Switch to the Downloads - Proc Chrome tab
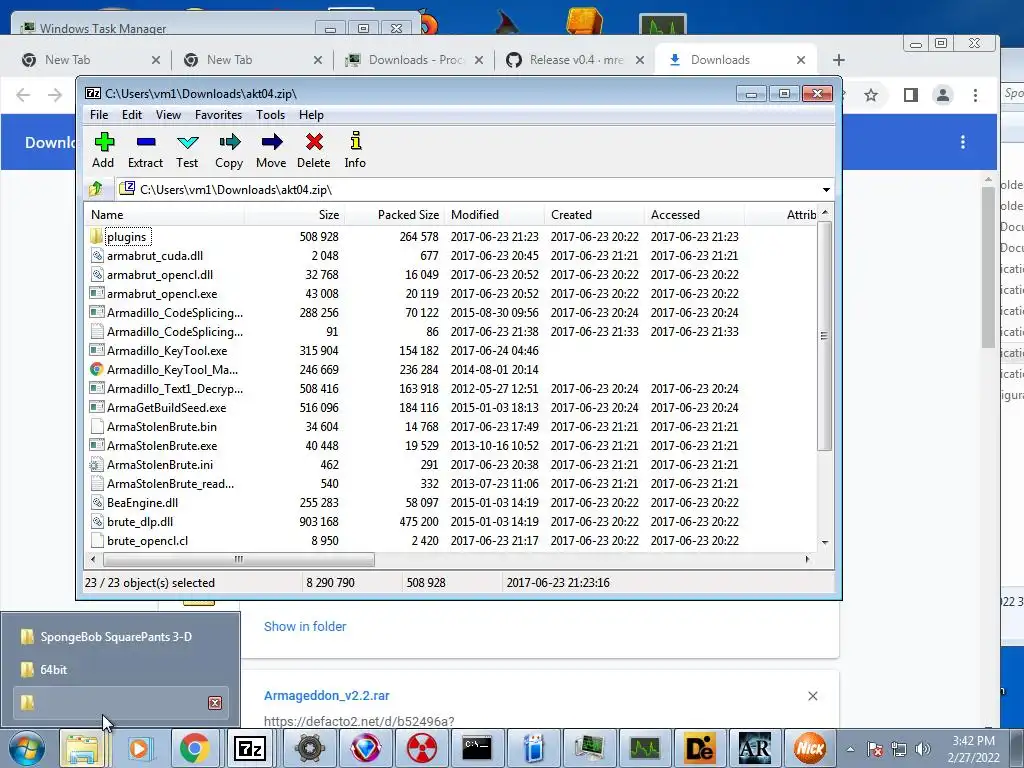The height and width of the screenshot is (768, 1024). click(x=415, y=60)
